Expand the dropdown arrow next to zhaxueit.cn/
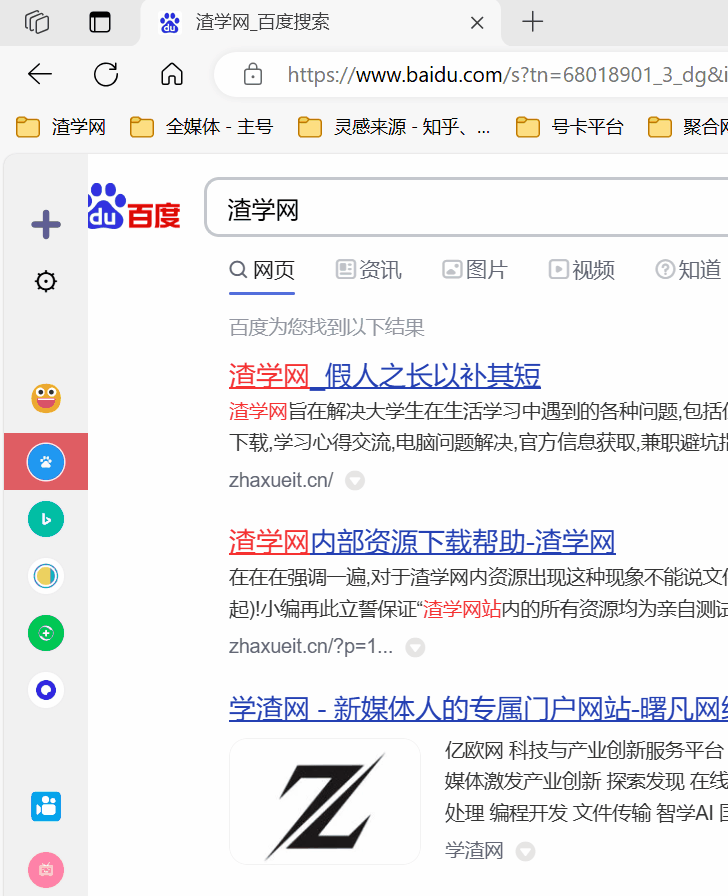The width and height of the screenshot is (728, 896). 355,481
